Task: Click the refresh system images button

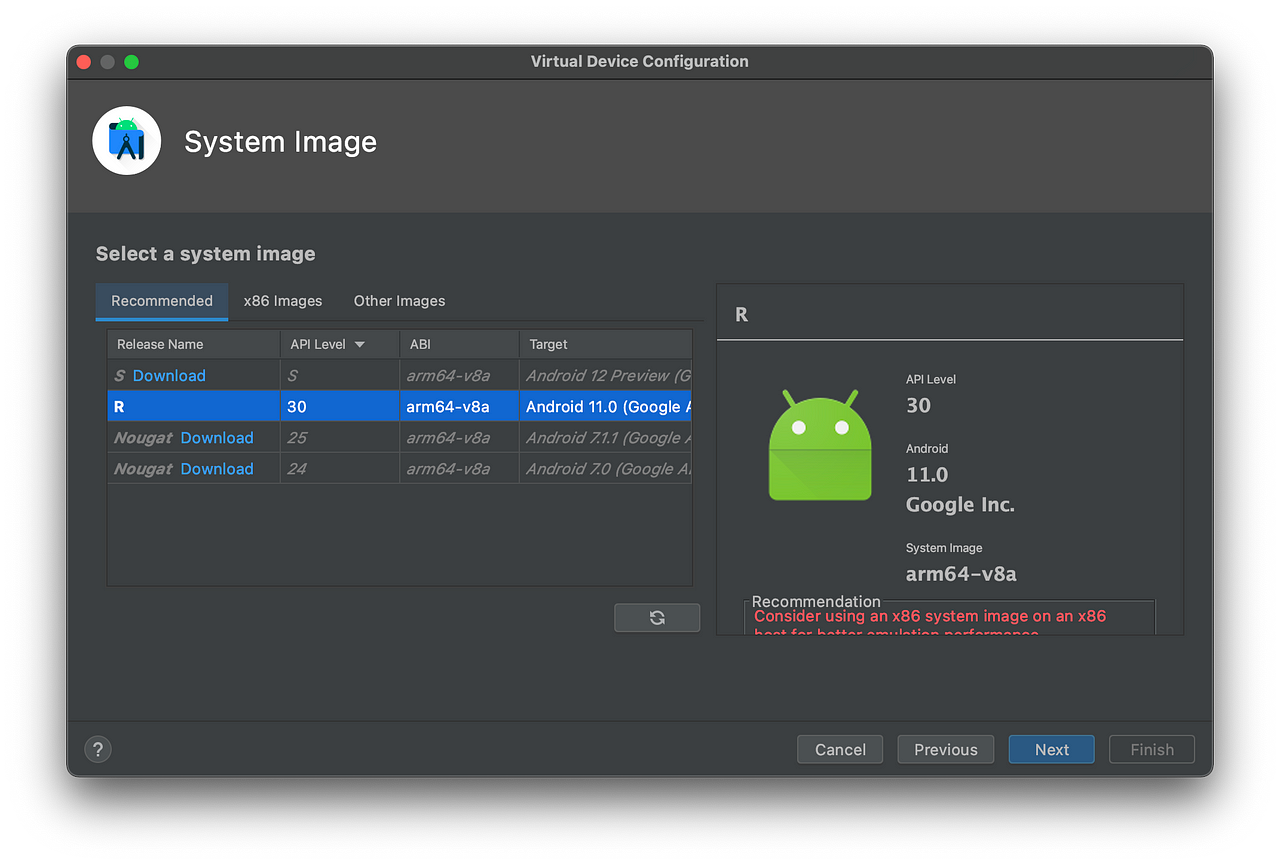Action: pos(657,618)
